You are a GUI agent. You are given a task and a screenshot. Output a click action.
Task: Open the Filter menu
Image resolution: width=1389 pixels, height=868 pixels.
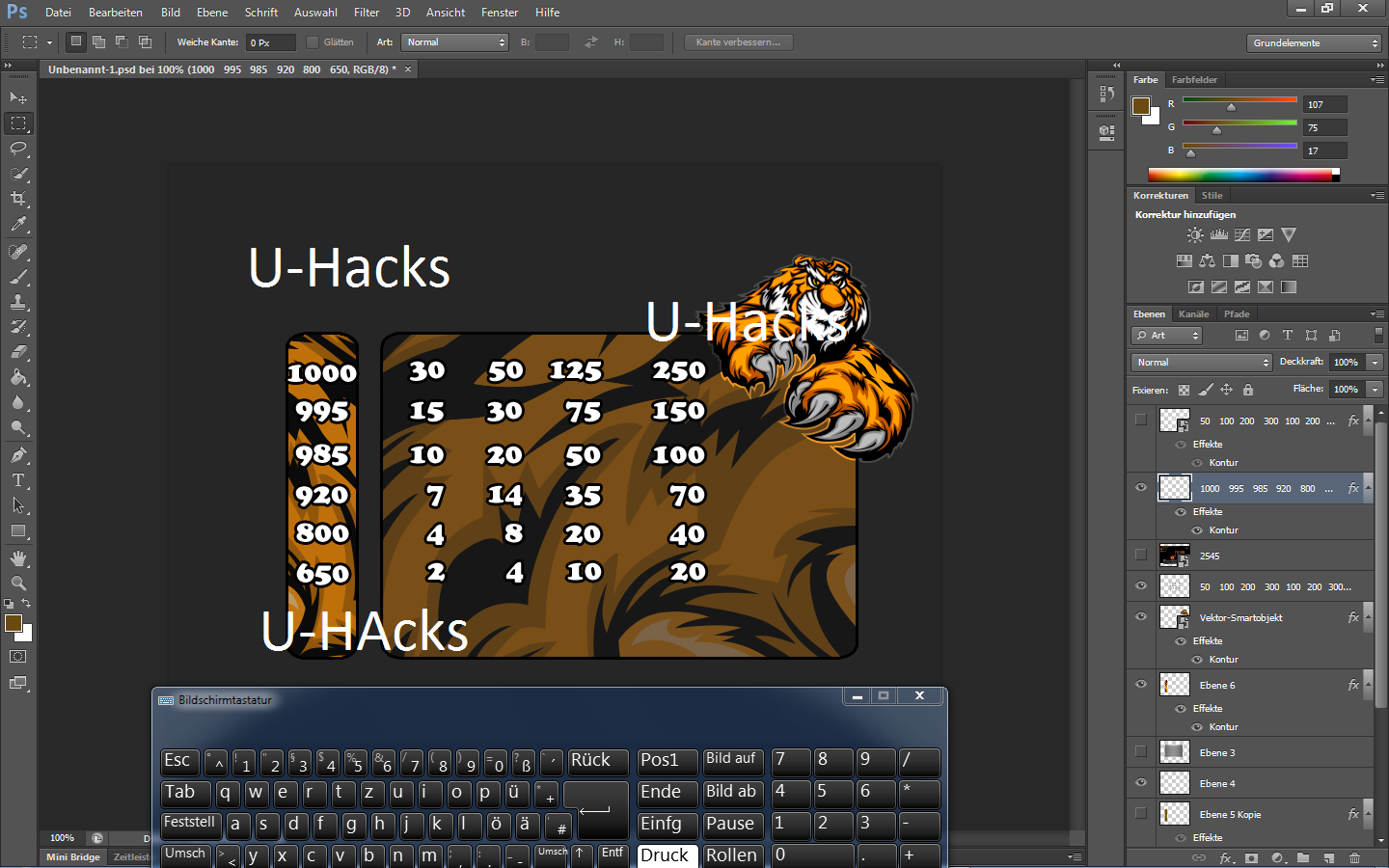click(367, 13)
